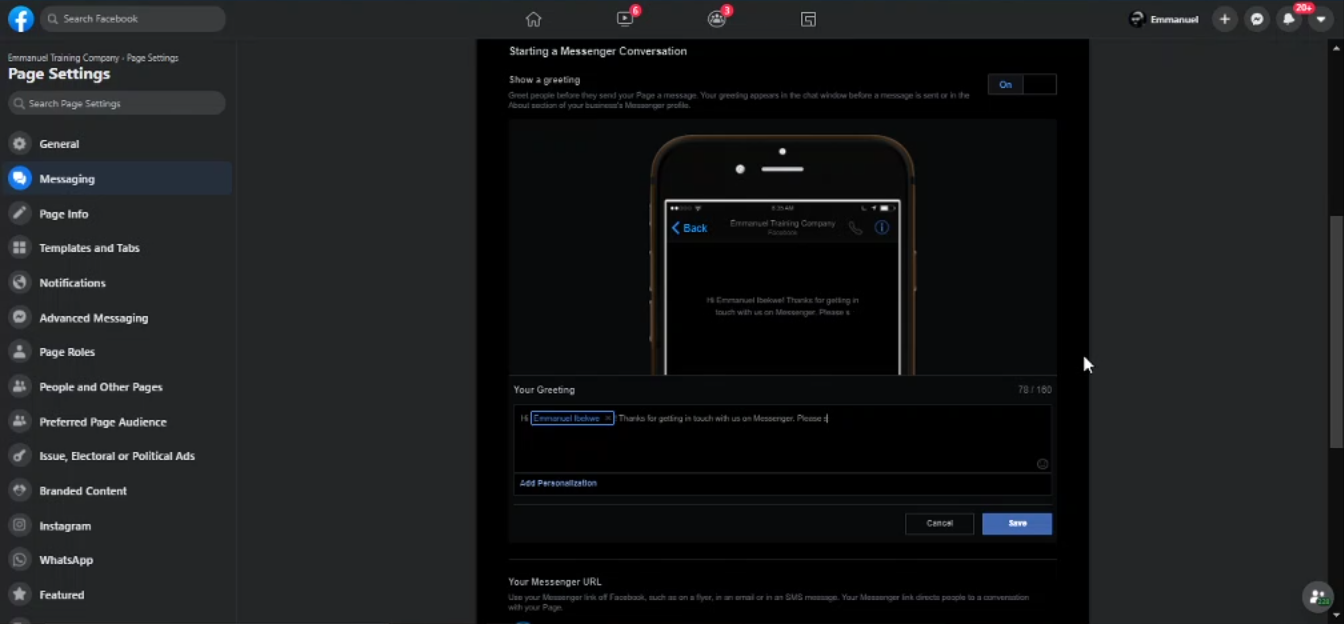This screenshot has width=1344, height=624.
Task: Open the notifications bell
Action: click(x=1289, y=19)
